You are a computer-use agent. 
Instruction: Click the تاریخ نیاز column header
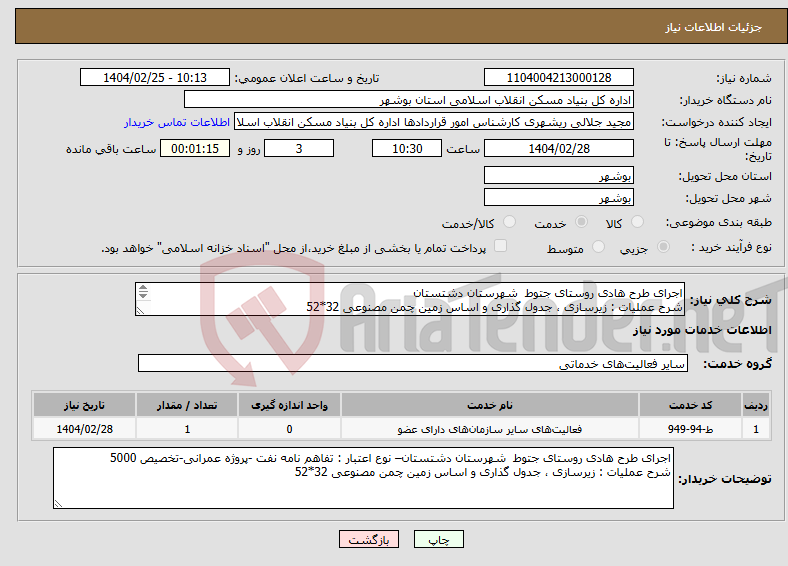pyautogui.click(x=84, y=405)
